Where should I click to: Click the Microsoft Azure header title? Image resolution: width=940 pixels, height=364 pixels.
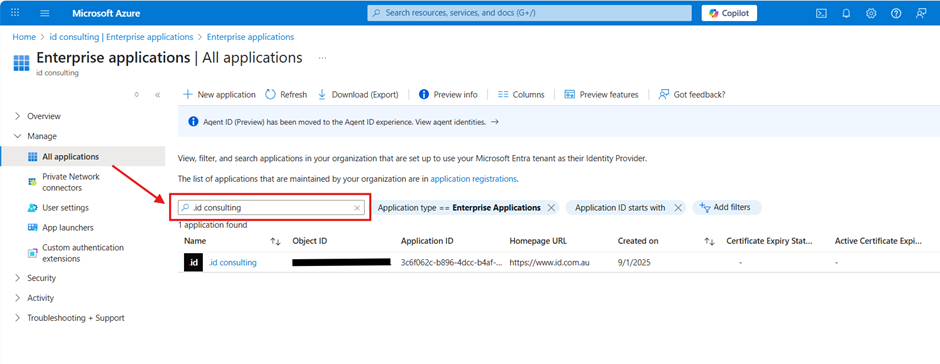tap(106, 13)
